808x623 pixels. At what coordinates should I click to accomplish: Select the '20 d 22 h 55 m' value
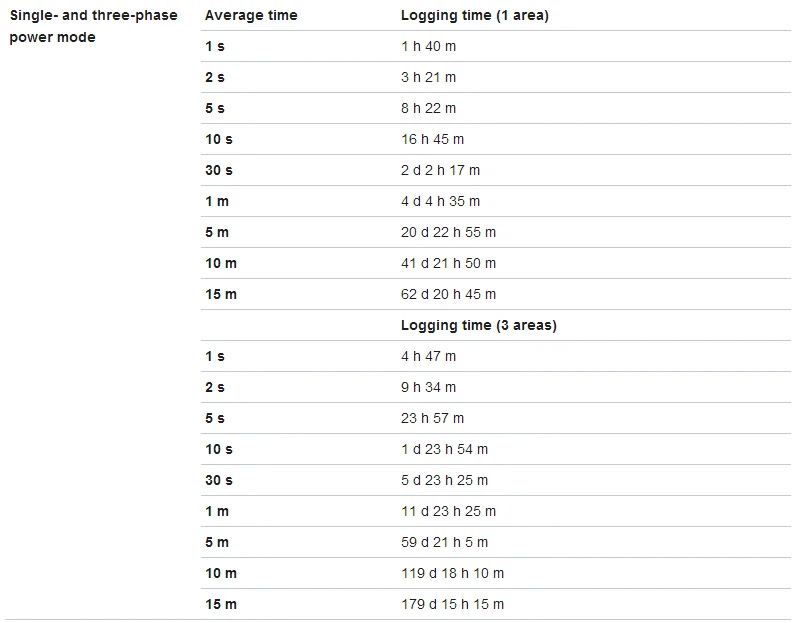click(x=448, y=232)
